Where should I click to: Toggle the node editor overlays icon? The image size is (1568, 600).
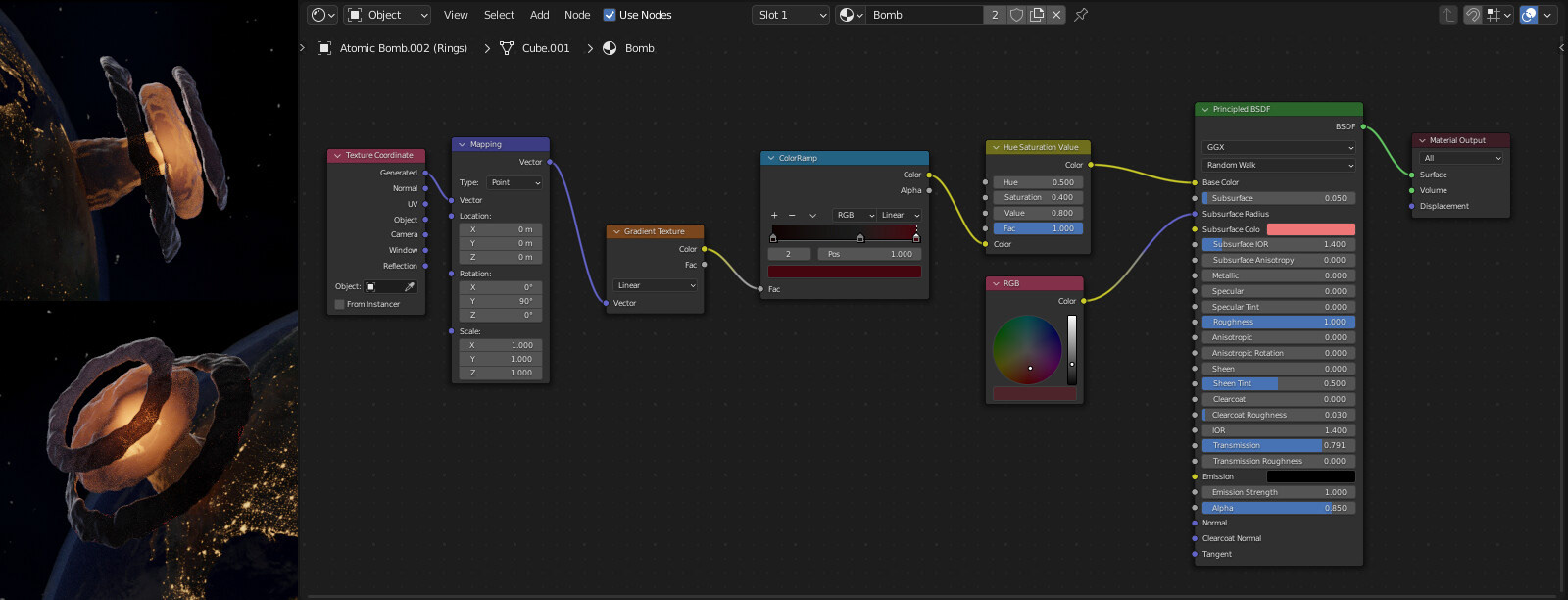(x=1529, y=15)
